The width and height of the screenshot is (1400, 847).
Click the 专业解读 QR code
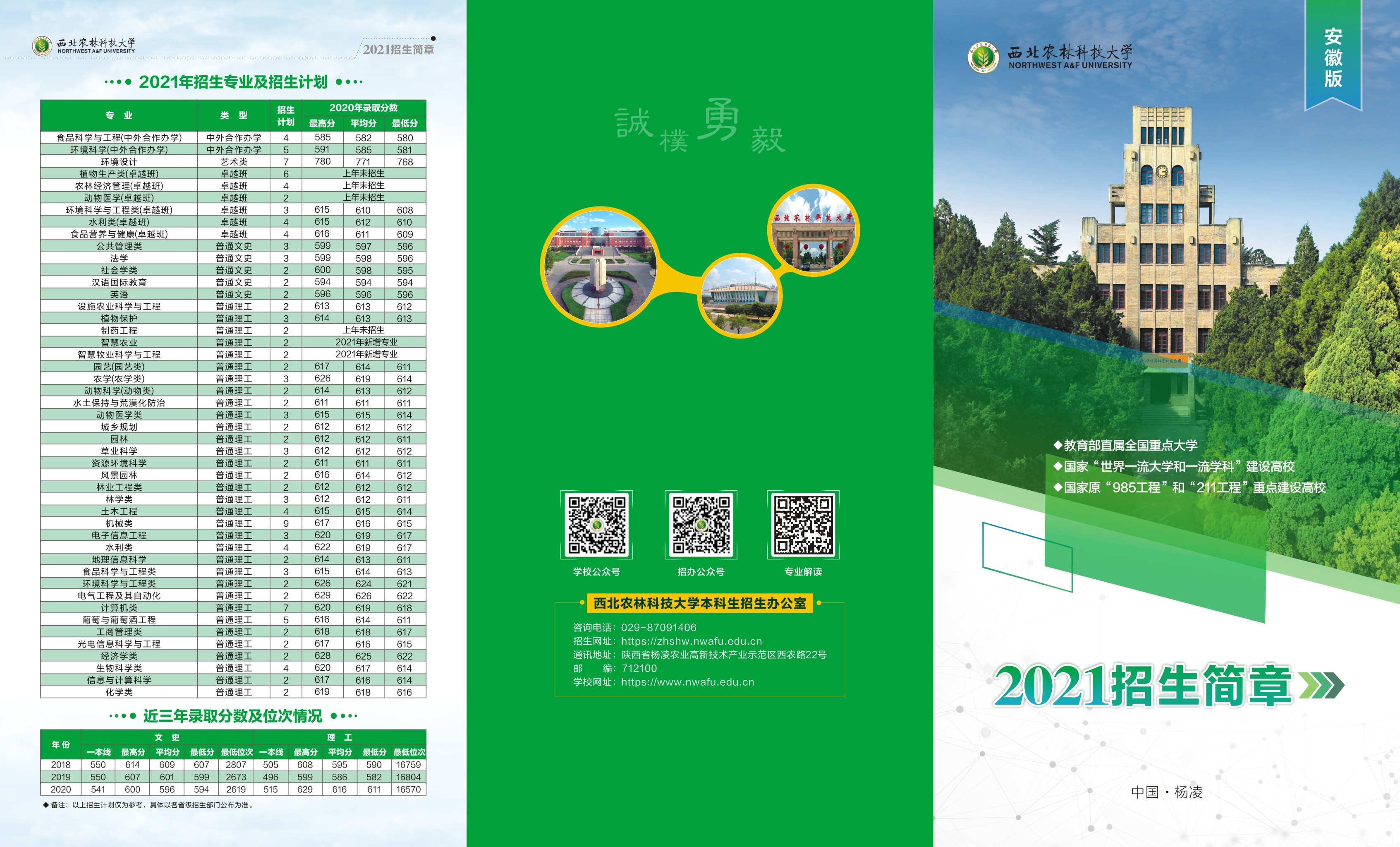click(x=803, y=525)
